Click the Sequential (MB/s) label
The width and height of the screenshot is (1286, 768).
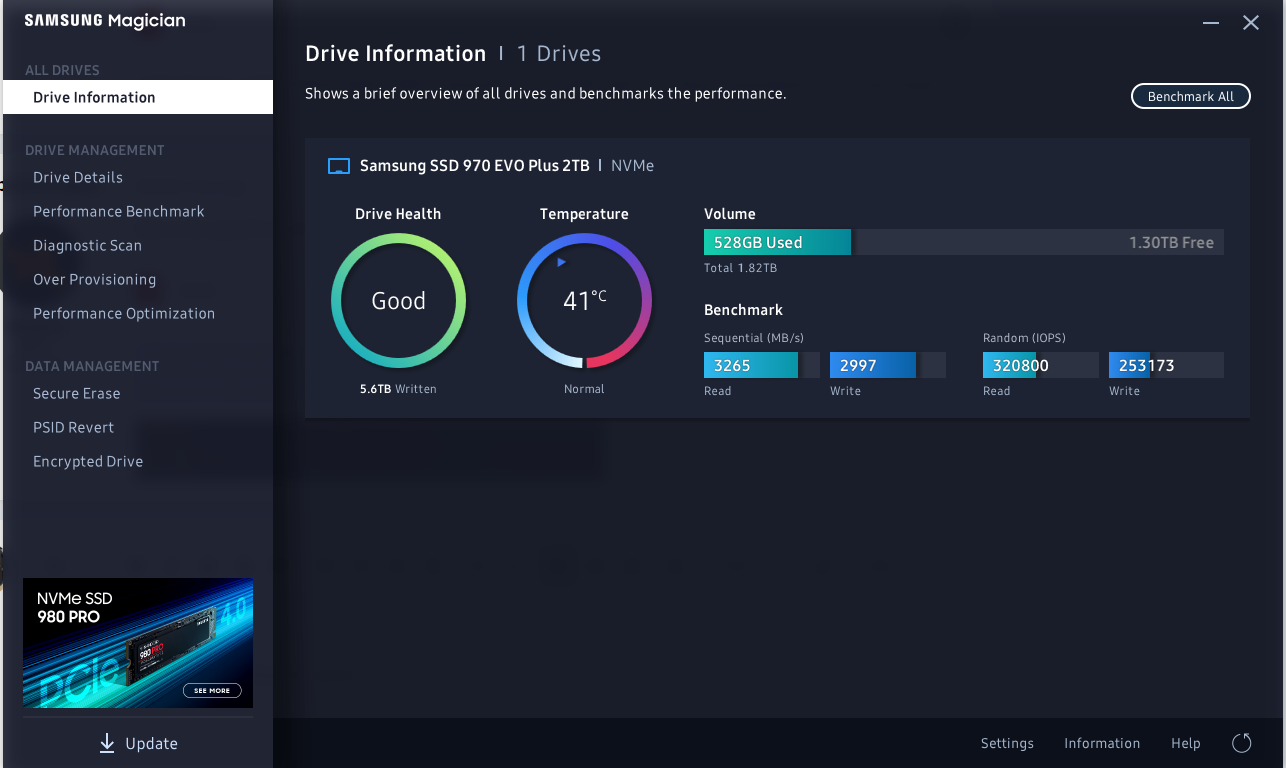click(756, 338)
